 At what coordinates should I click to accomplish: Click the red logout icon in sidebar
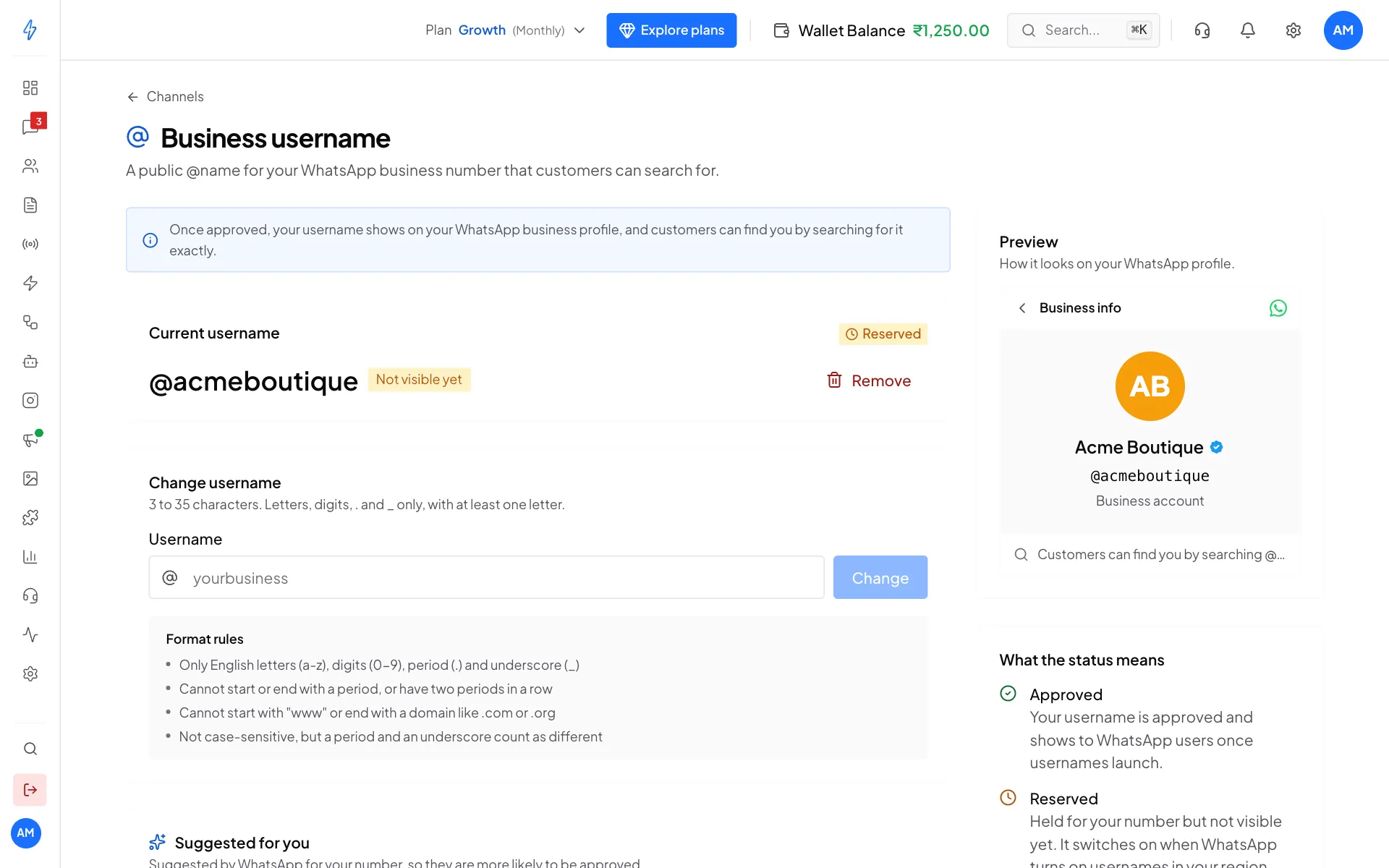pos(30,790)
